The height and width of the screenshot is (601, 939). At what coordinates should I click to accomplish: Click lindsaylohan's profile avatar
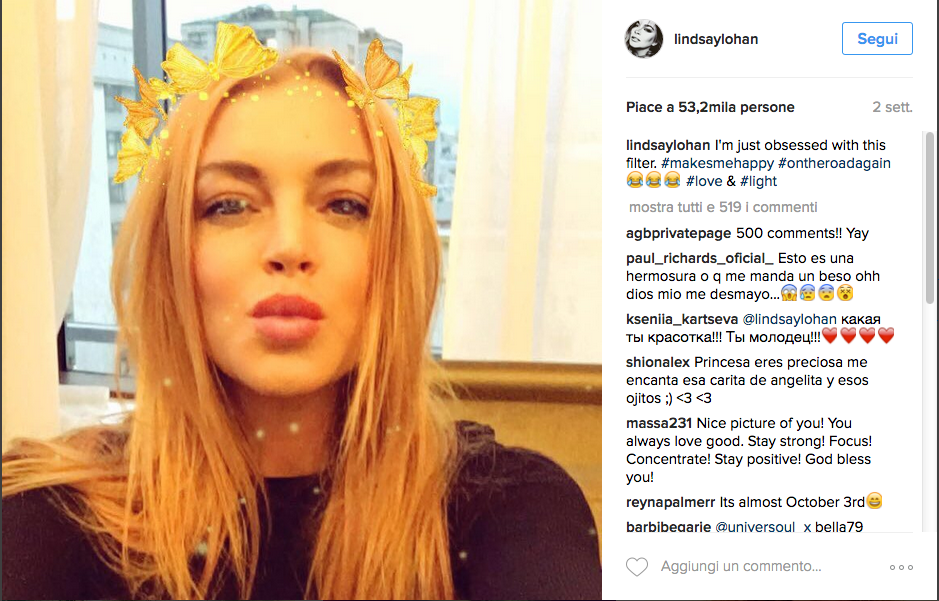click(x=644, y=39)
